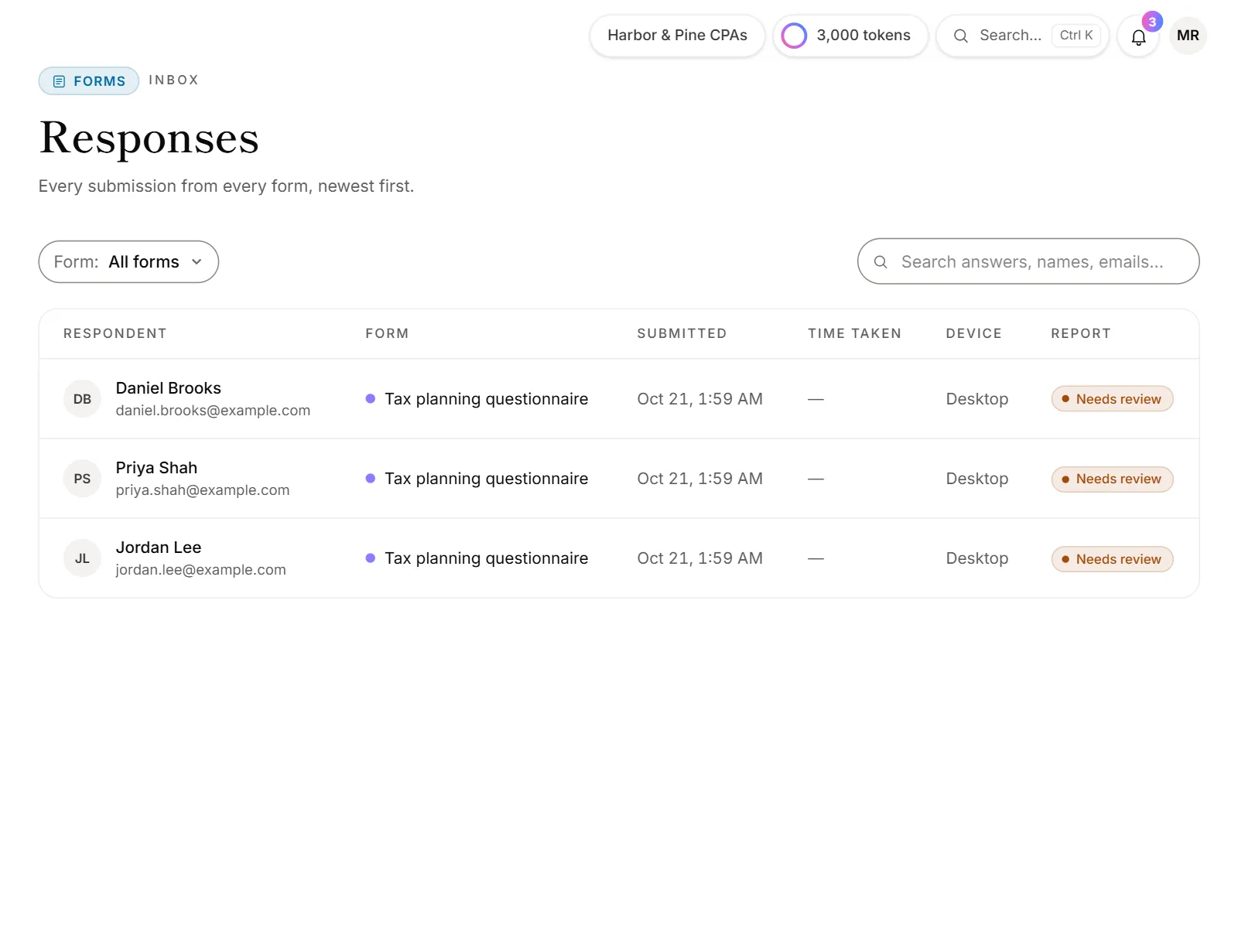The image size is (1238, 952).
Task: Click Oct 21, 1:59 AM in Jordan Lee row
Action: (x=699, y=558)
